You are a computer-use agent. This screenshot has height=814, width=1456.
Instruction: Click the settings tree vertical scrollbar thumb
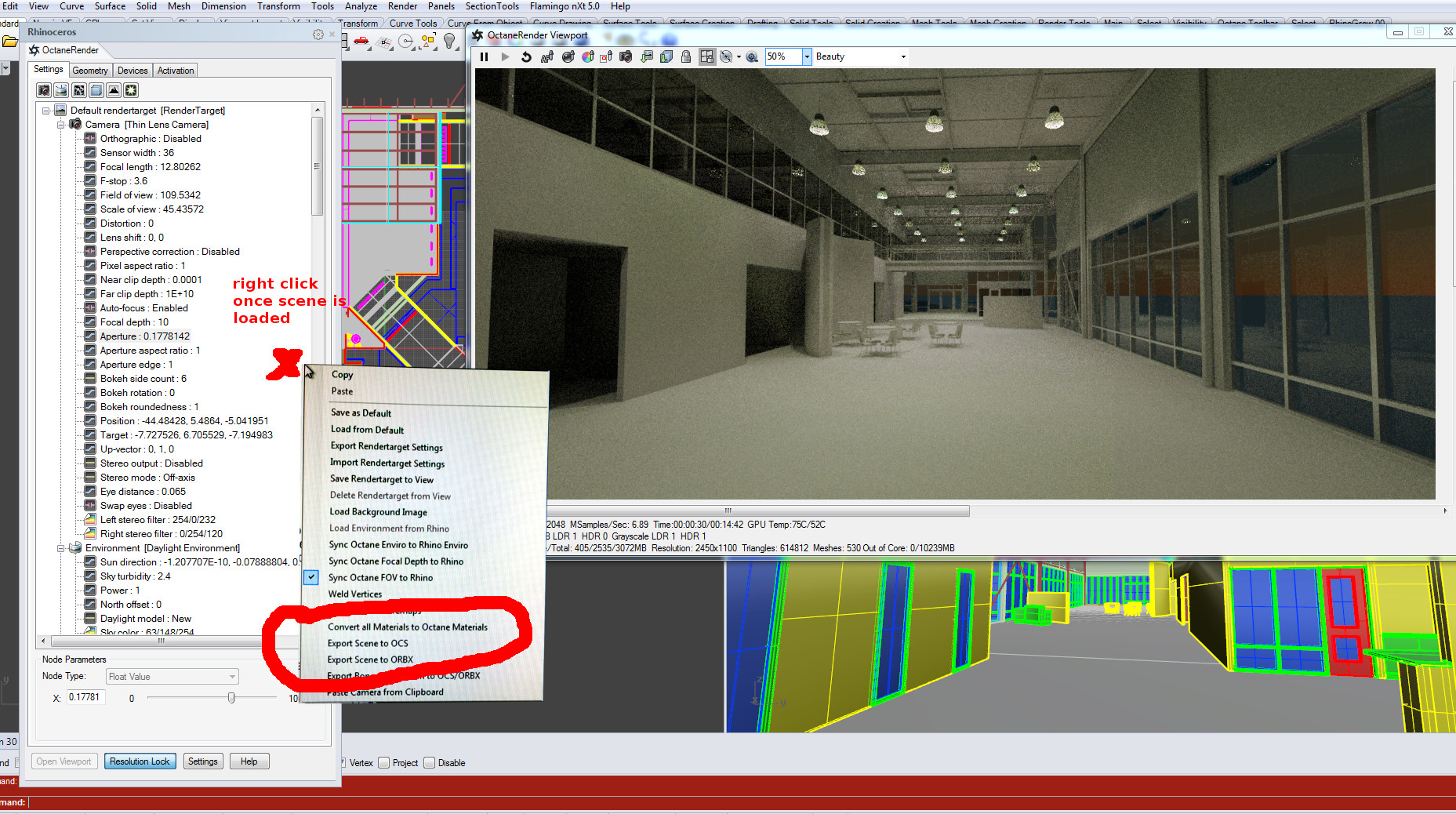pyautogui.click(x=317, y=166)
